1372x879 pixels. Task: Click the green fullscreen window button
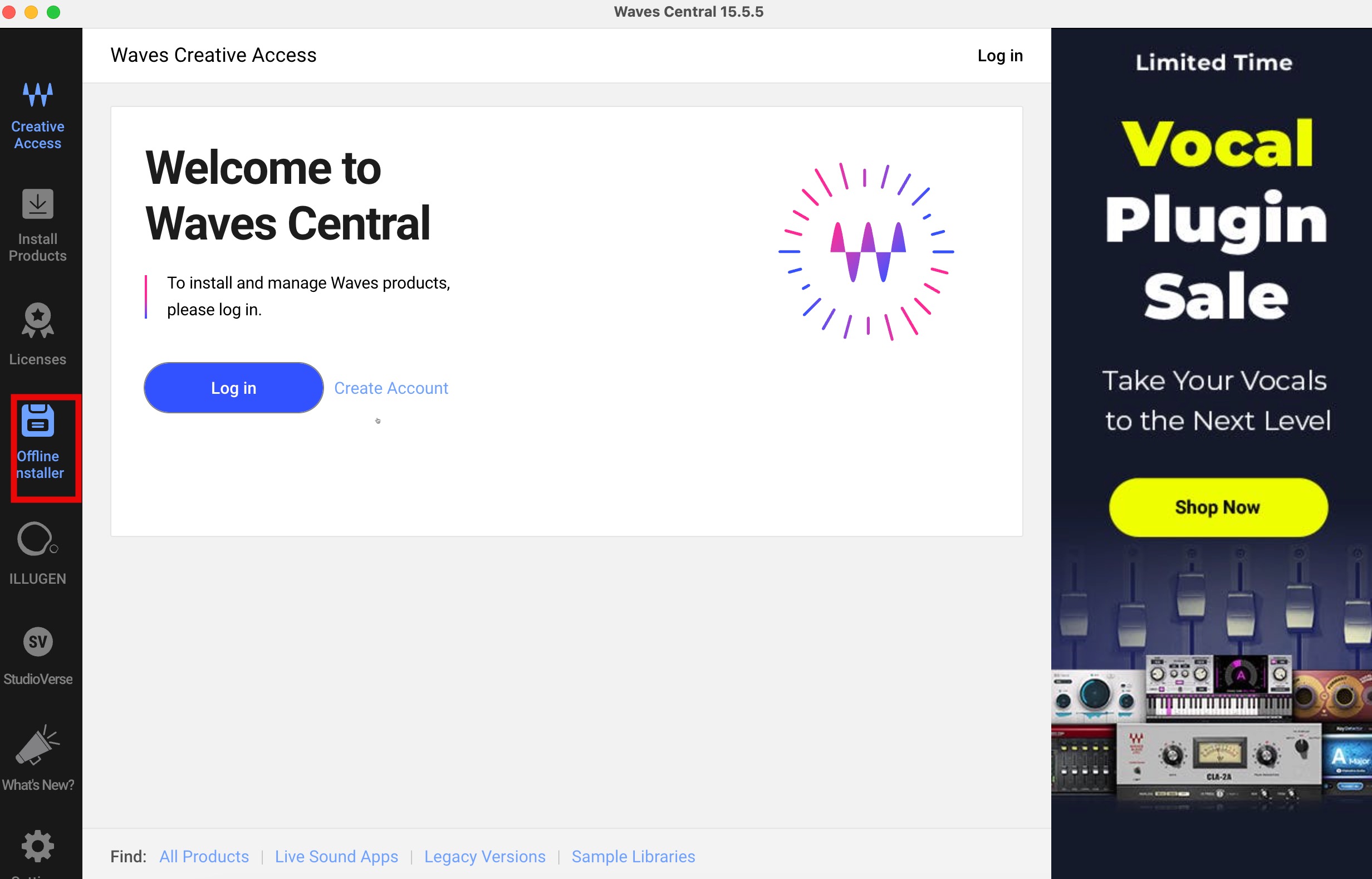53,12
